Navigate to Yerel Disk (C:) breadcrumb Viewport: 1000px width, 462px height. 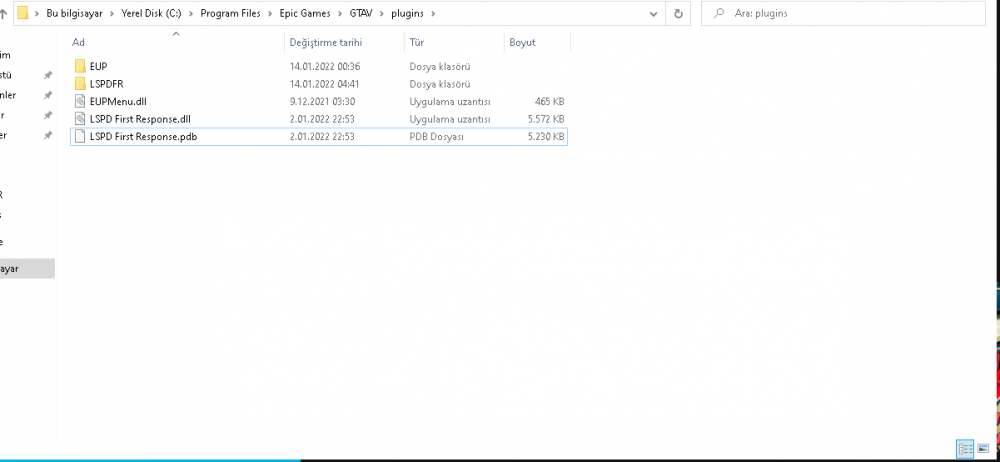(151, 13)
